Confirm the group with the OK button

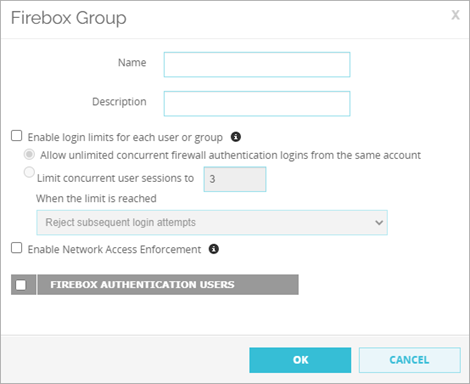click(300, 360)
